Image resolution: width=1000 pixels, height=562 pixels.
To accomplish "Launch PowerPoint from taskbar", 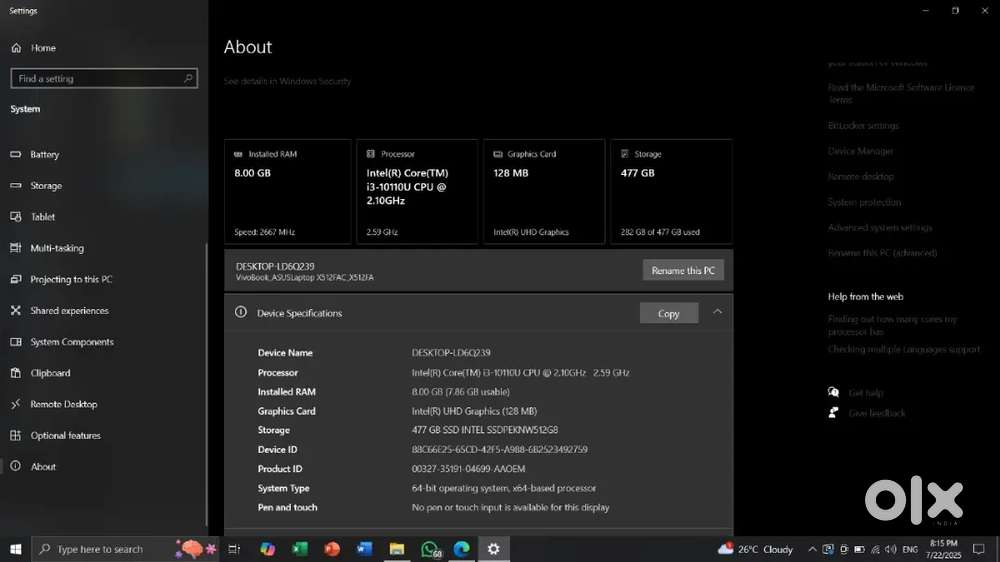I will pyautogui.click(x=332, y=549).
